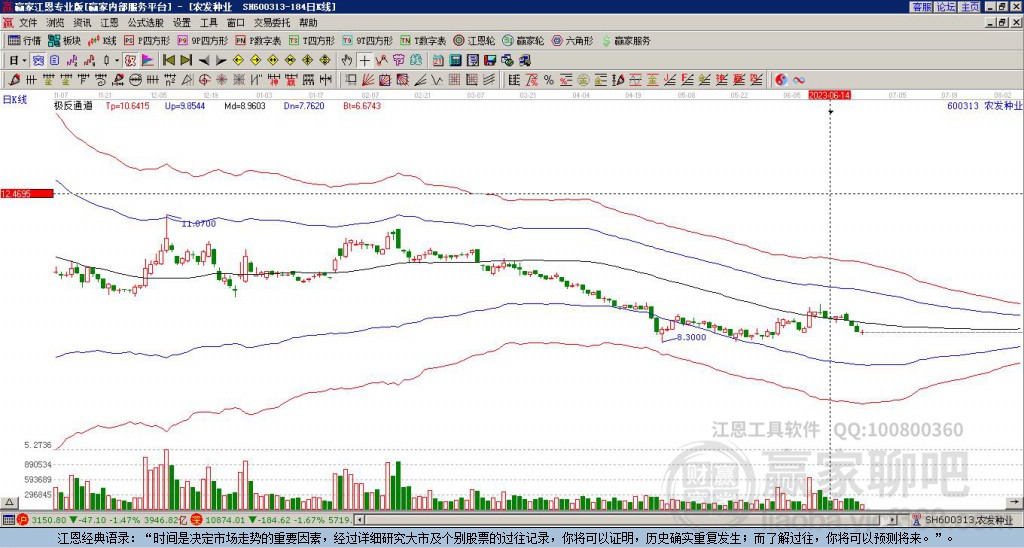Click the 客服 button
This screenshot has height=548, width=1024.
(921, 7)
